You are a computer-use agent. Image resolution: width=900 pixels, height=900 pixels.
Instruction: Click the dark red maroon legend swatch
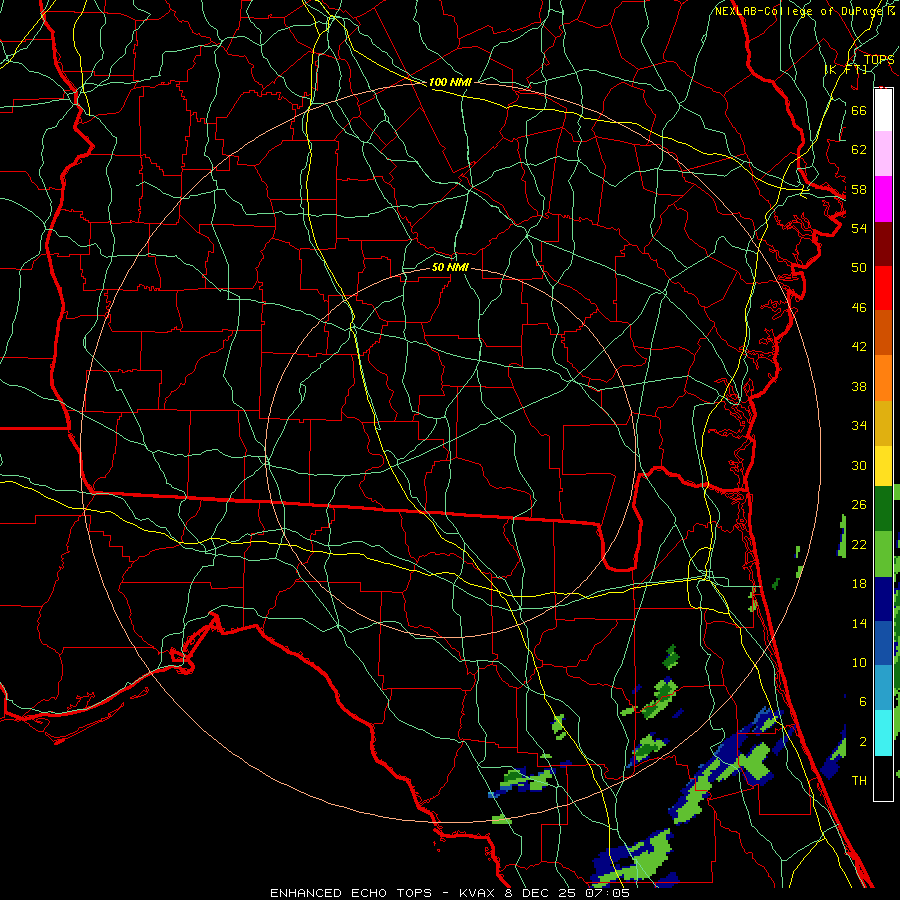(883, 244)
